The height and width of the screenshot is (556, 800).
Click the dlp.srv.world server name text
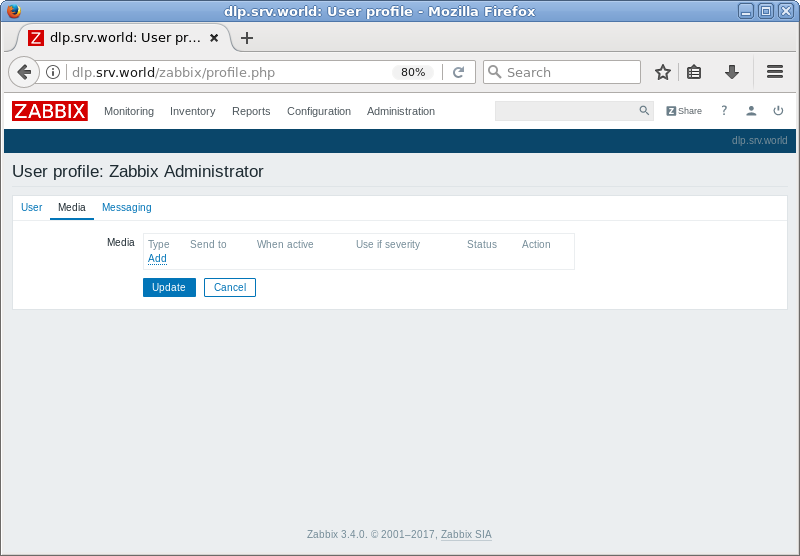click(x=759, y=141)
